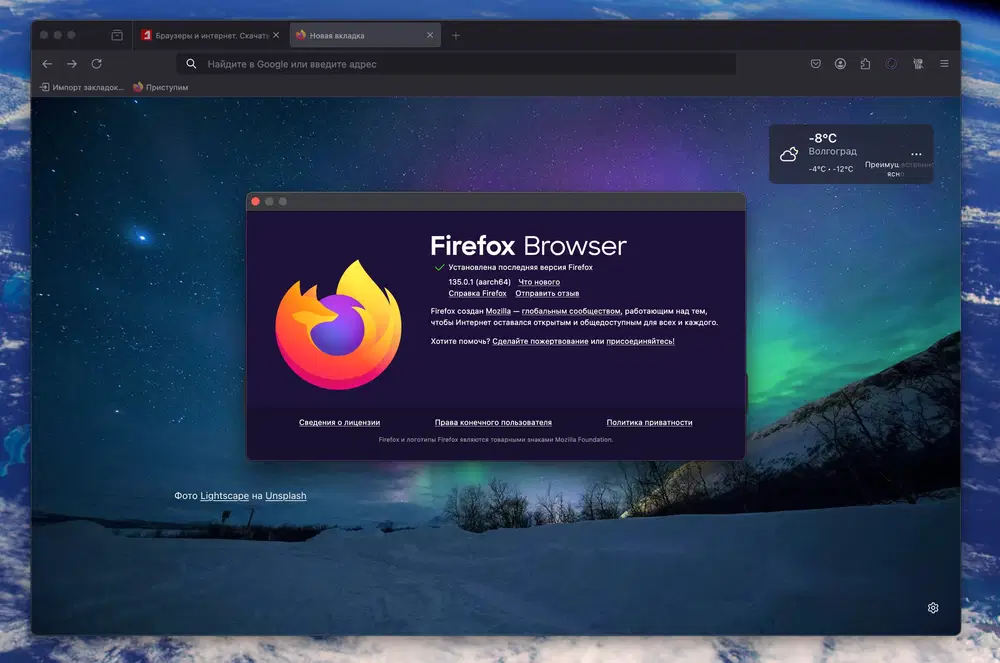
Task: Open the Firefox View icon beside tabs
Action: pos(117,36)
